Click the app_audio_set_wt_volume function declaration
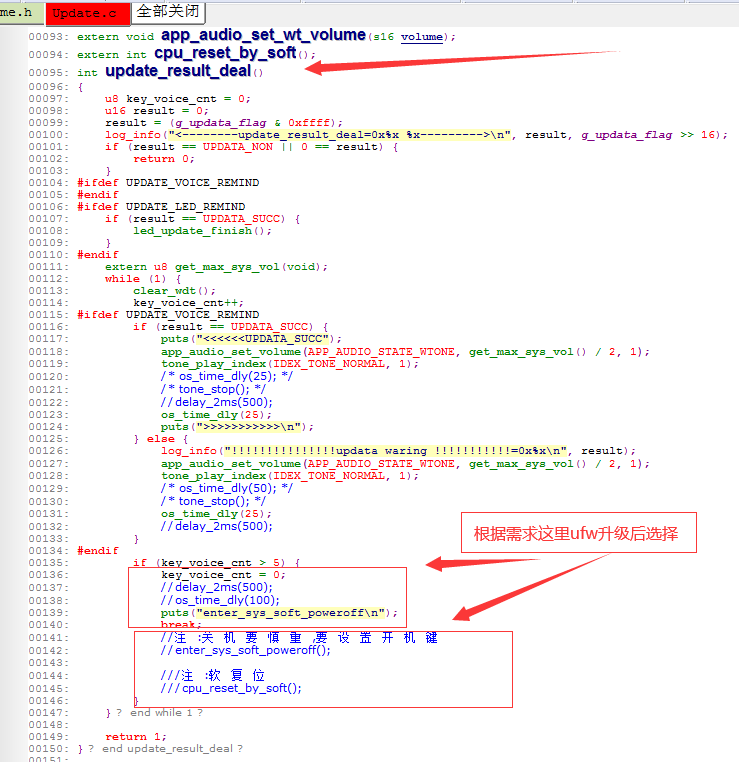The width and height of the screenshot is (739, 762). coord(263,35)
